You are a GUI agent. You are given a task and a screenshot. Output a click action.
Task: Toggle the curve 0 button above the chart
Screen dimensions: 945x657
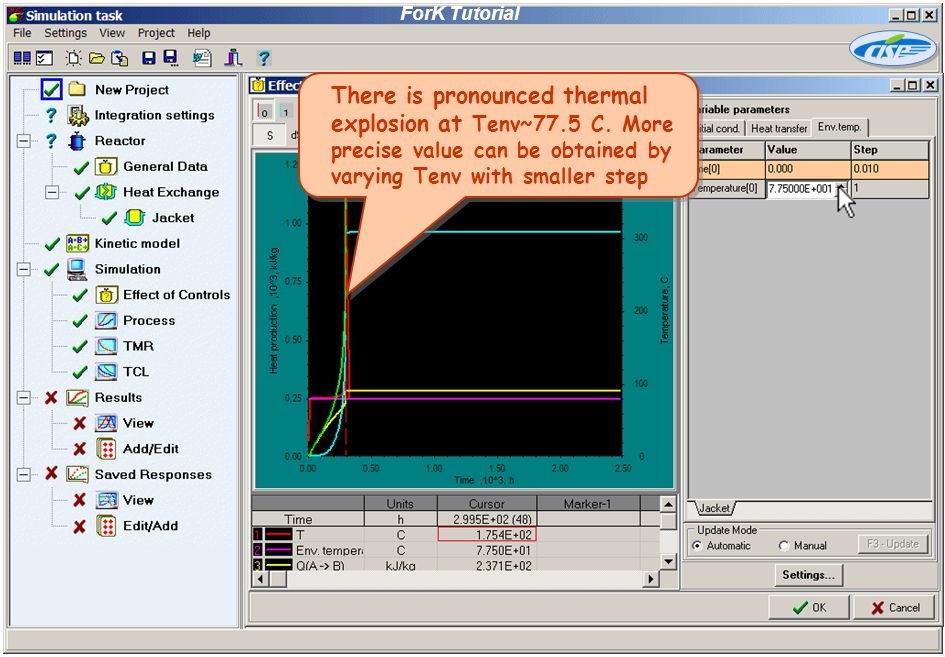pyautogui.click(x=264, y=112)
